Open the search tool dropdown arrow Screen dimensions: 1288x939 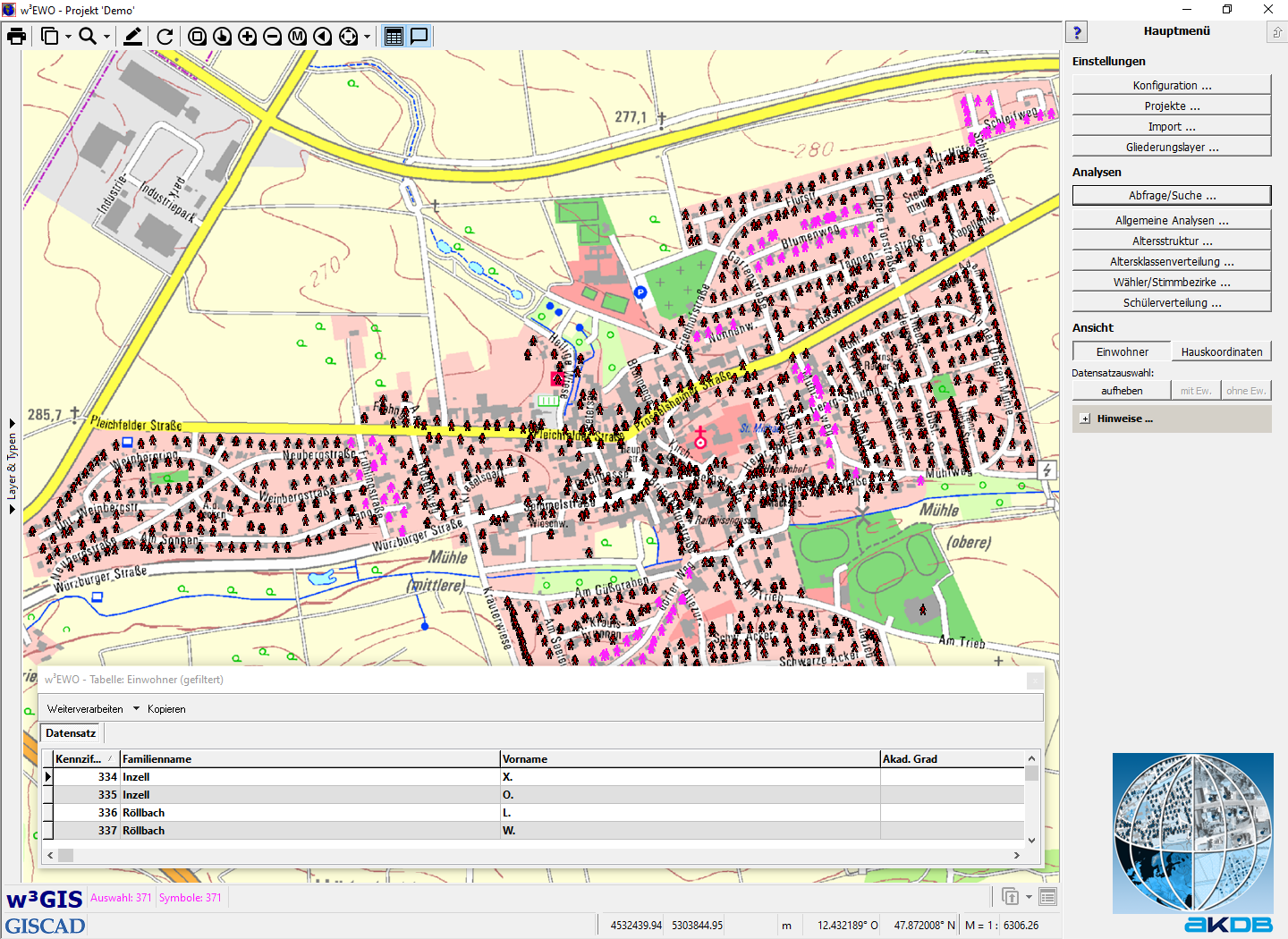[106, 37]
